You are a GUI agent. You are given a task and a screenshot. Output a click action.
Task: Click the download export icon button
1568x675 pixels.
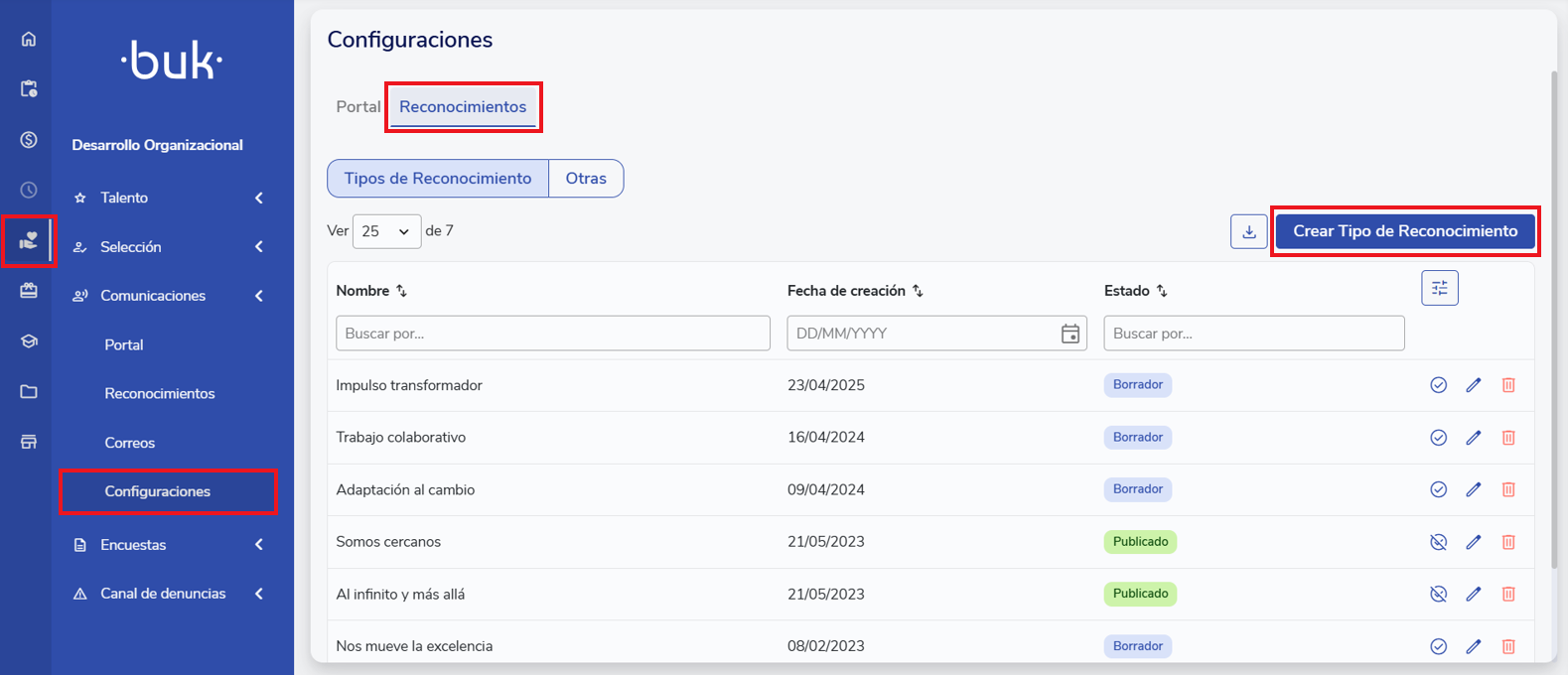1248,231
